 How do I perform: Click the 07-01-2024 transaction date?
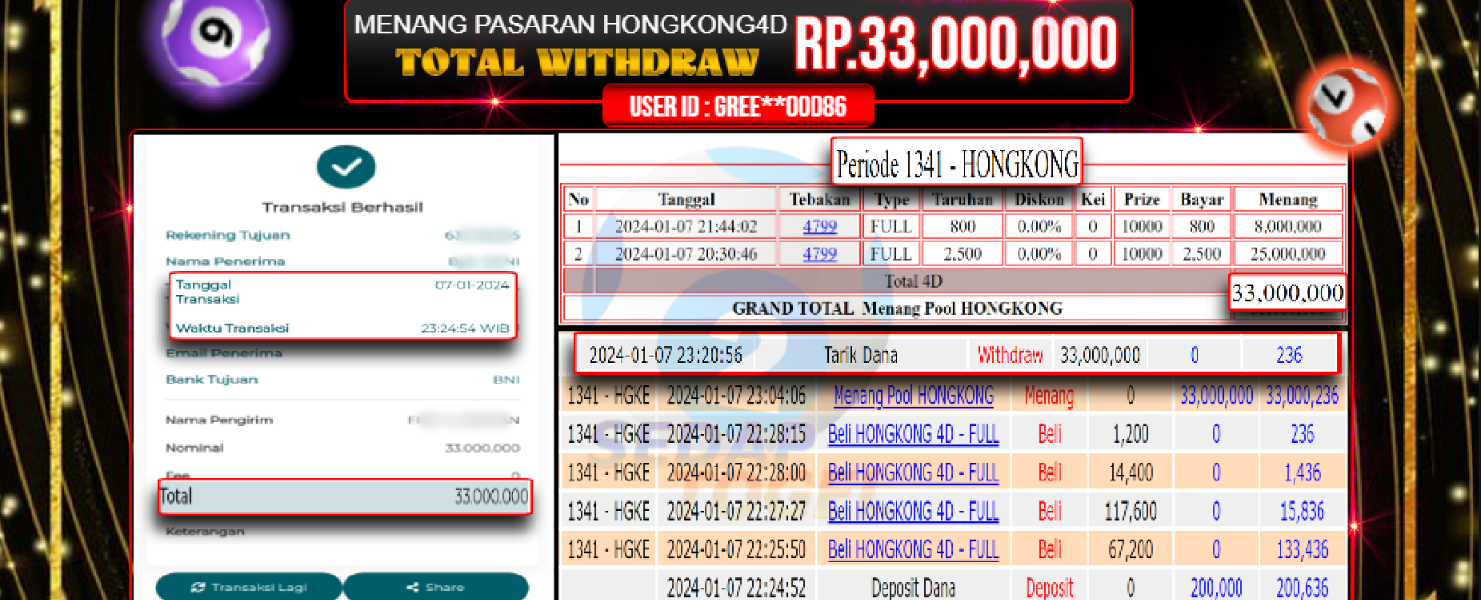click(471, 285)
